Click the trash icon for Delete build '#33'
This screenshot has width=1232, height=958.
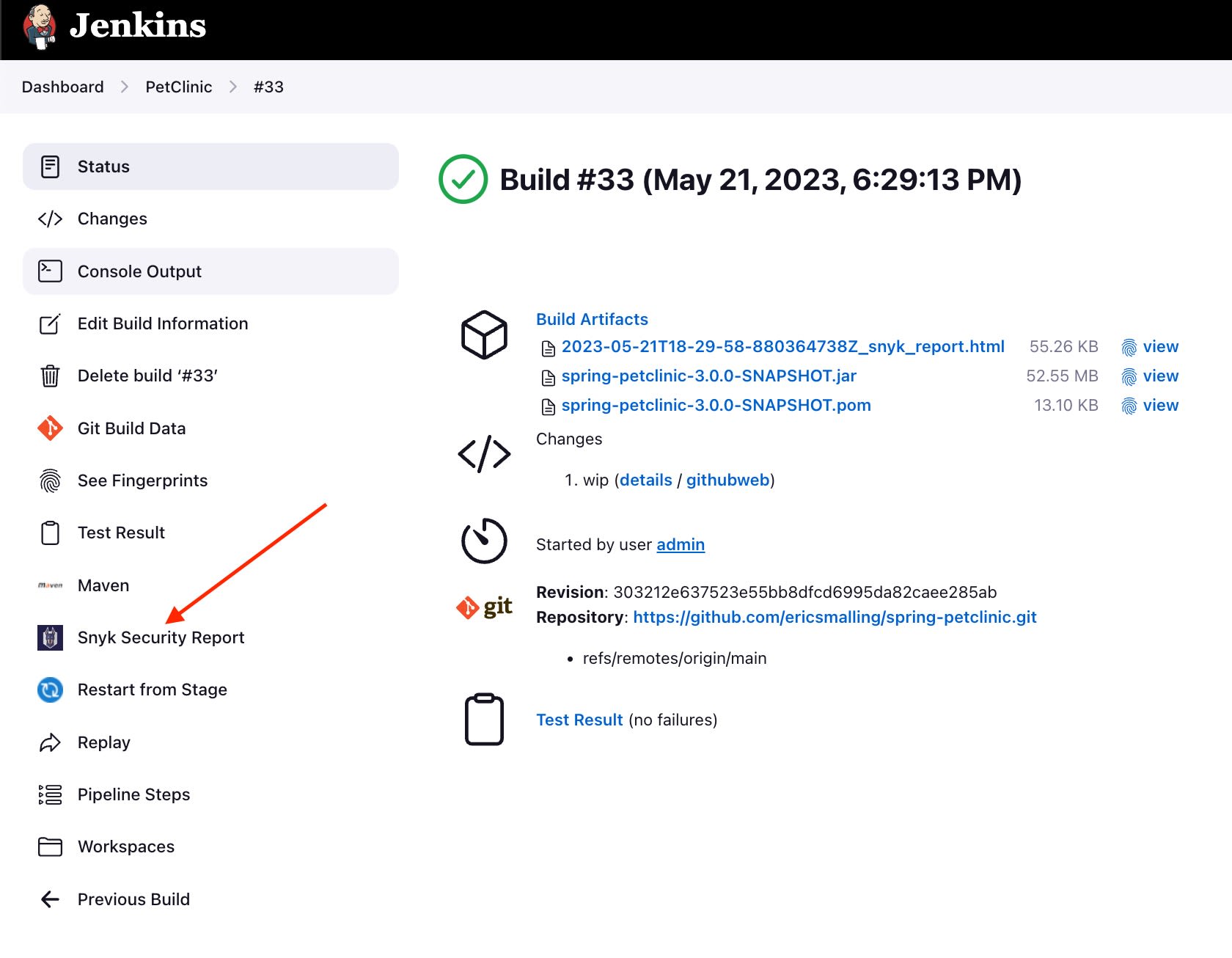click(x=50, y=376)
